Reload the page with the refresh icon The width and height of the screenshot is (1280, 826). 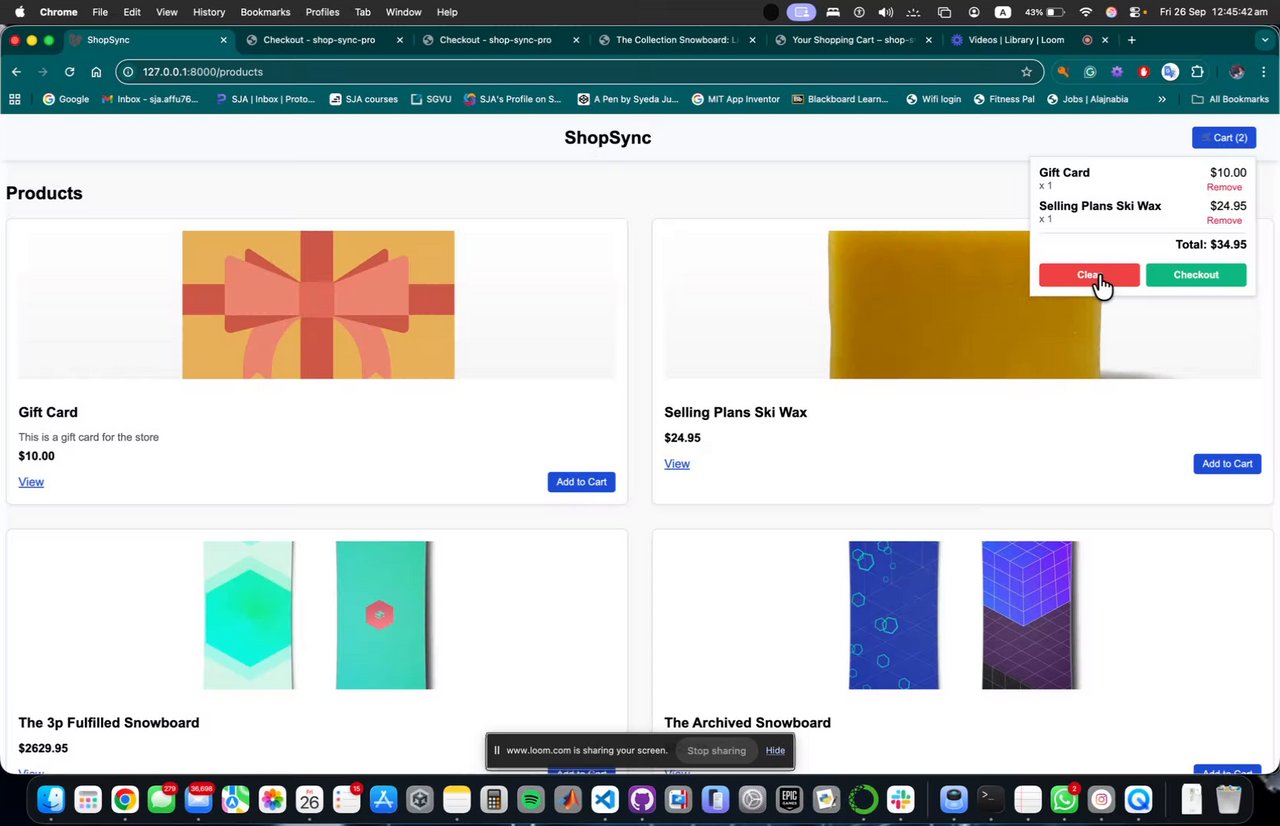pyautogui.click(x=69, y=72)
